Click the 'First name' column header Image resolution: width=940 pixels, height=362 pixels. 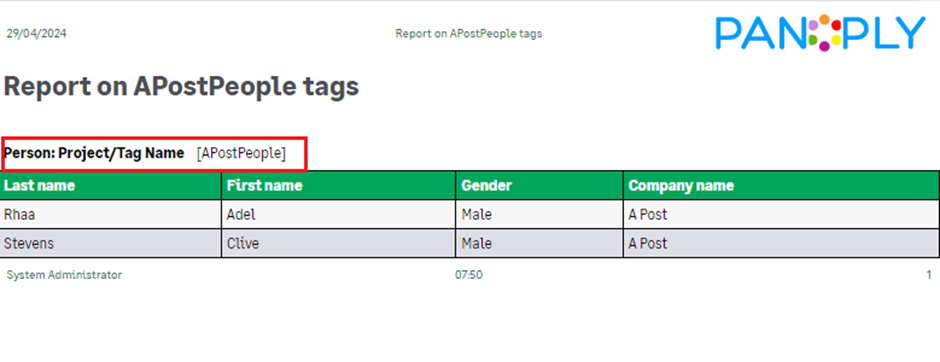[339, 185]
